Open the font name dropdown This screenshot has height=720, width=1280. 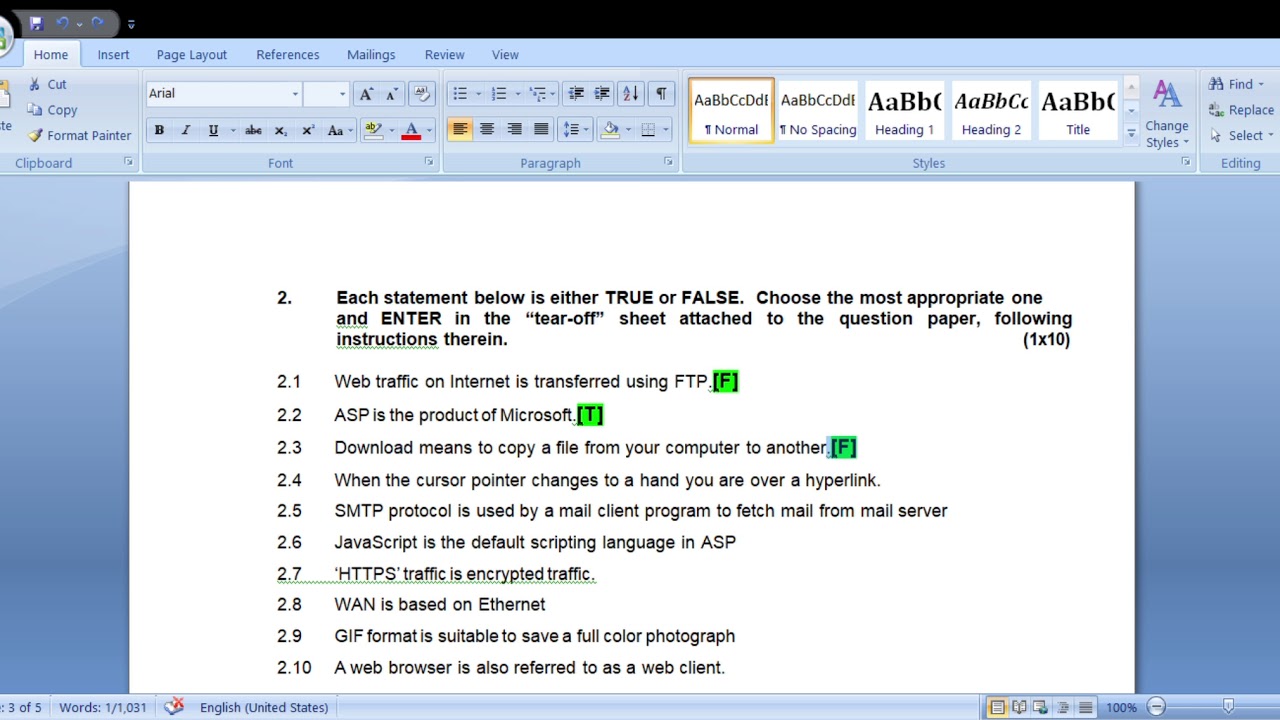295,94
